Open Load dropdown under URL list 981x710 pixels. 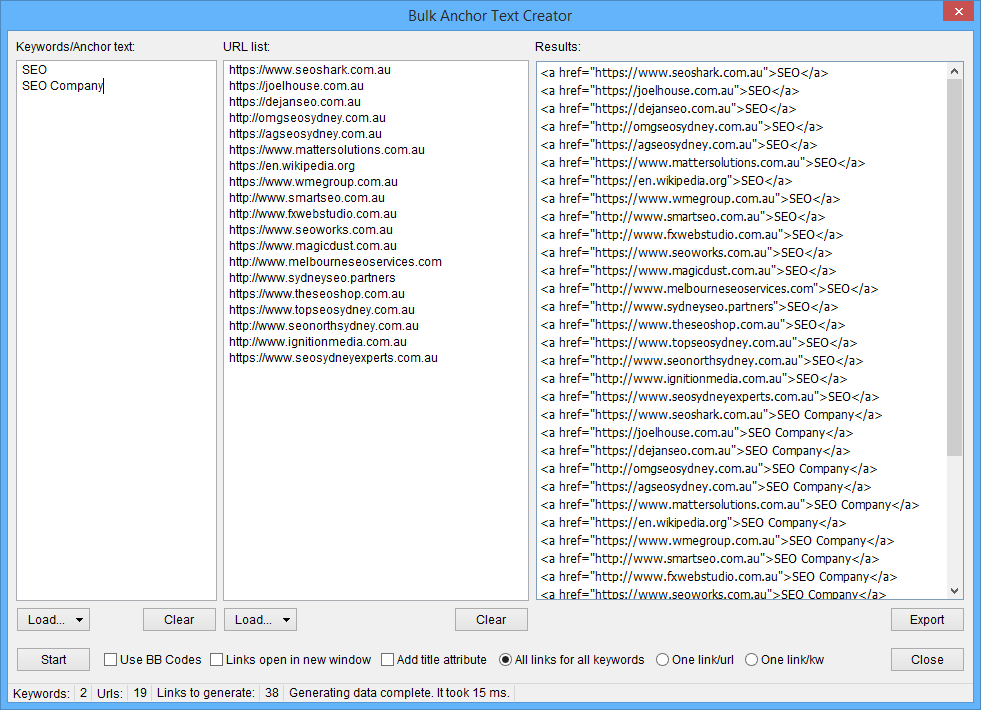click(260, 620)
